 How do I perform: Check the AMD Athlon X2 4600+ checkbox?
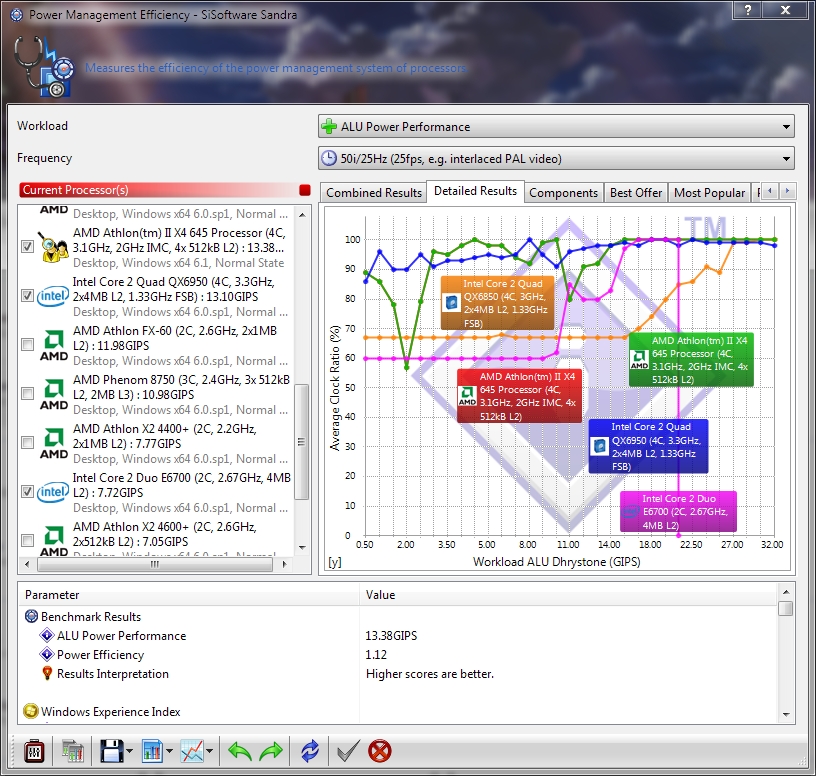click(x=28, y=540)
